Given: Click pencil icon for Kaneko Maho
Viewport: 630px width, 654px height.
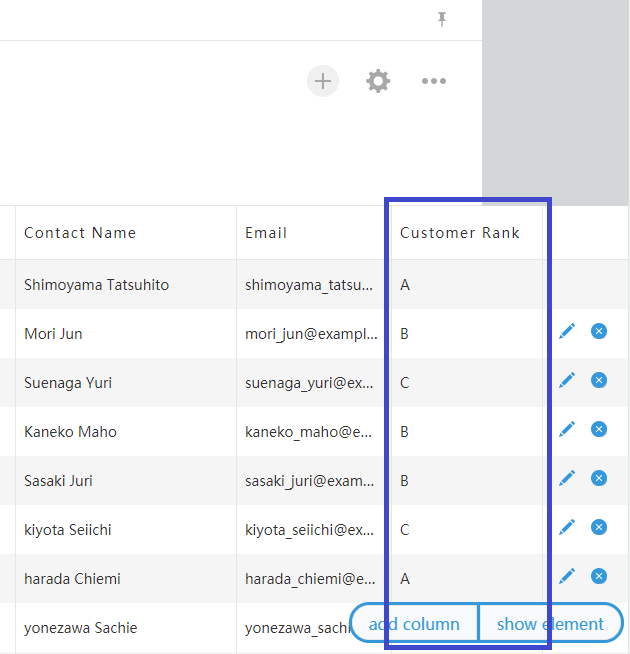Looking at the screenshot, I should pyautogui.click(x=567, y=429).
